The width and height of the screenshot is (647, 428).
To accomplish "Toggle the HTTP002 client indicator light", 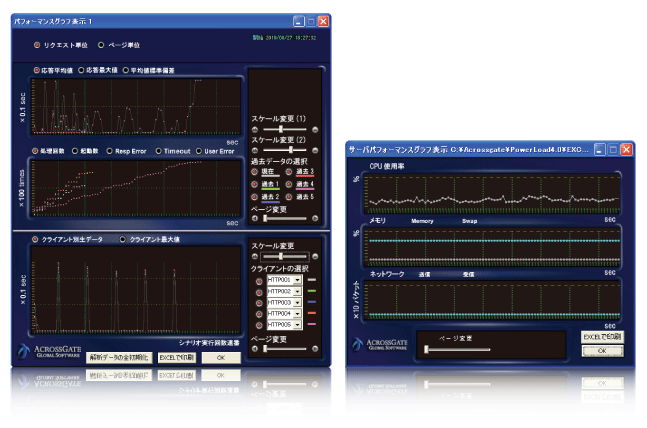I will 259,293.
